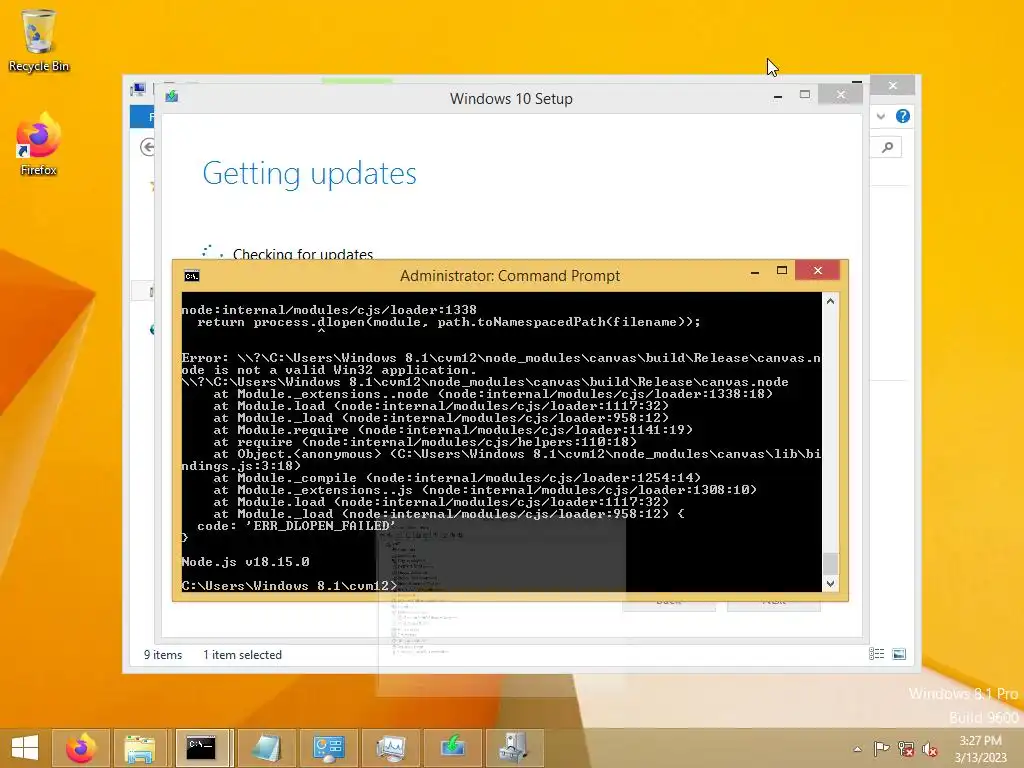
Task: Open File Explorer from the taskbar
Action: click(x=140, y=748)
